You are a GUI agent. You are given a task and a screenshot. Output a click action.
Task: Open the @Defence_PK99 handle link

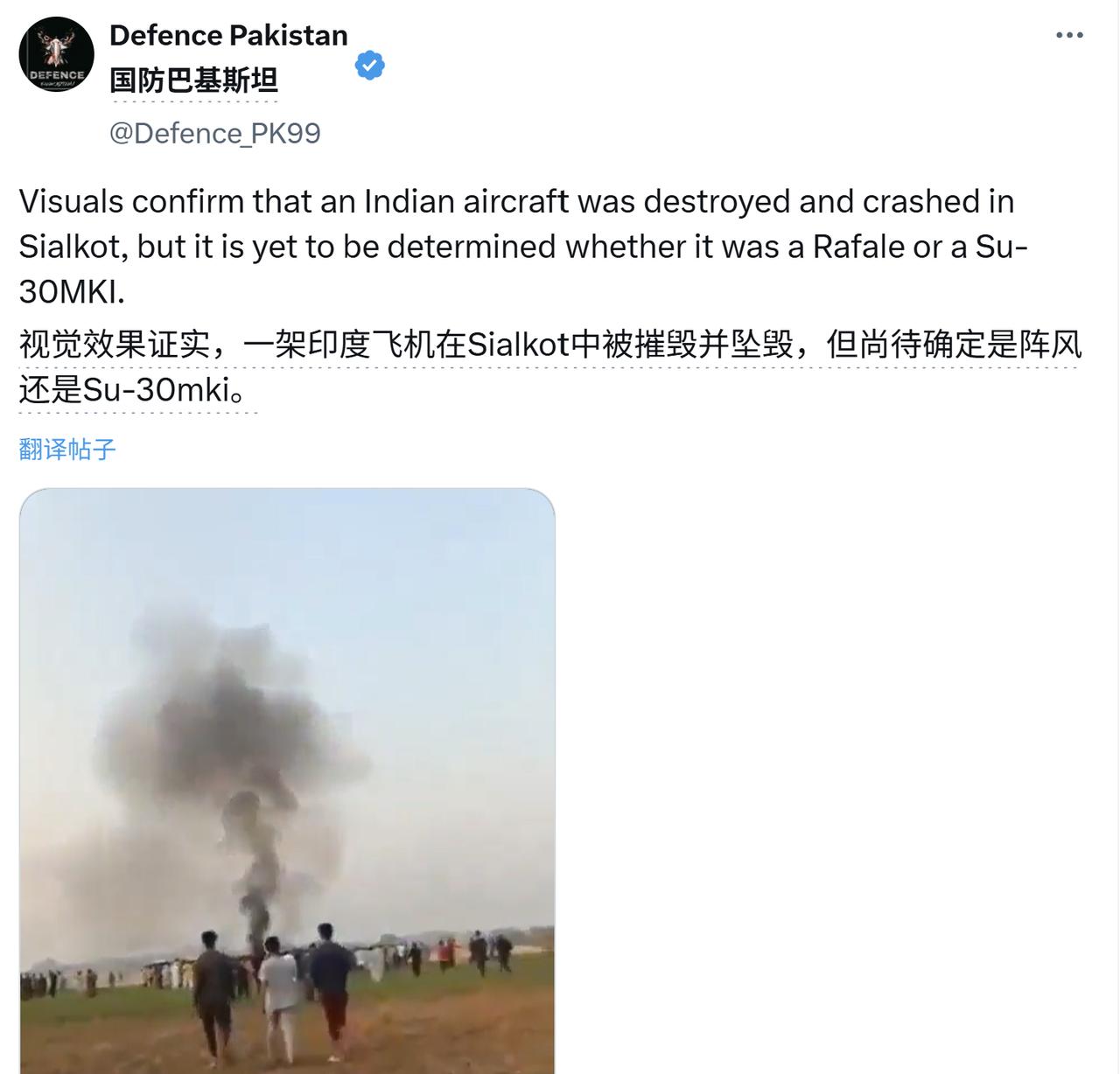tap(214, 133)
